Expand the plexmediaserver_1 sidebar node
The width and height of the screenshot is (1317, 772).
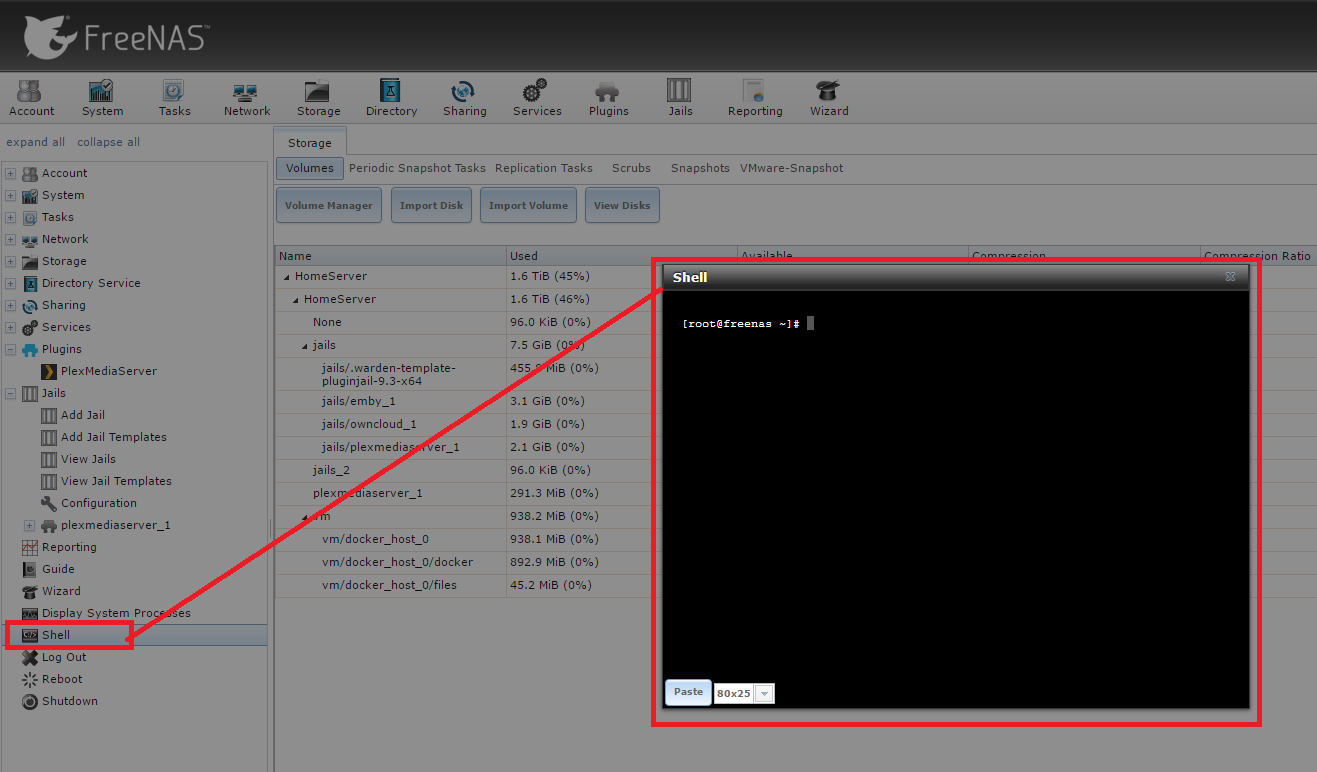tap(29, 525)
